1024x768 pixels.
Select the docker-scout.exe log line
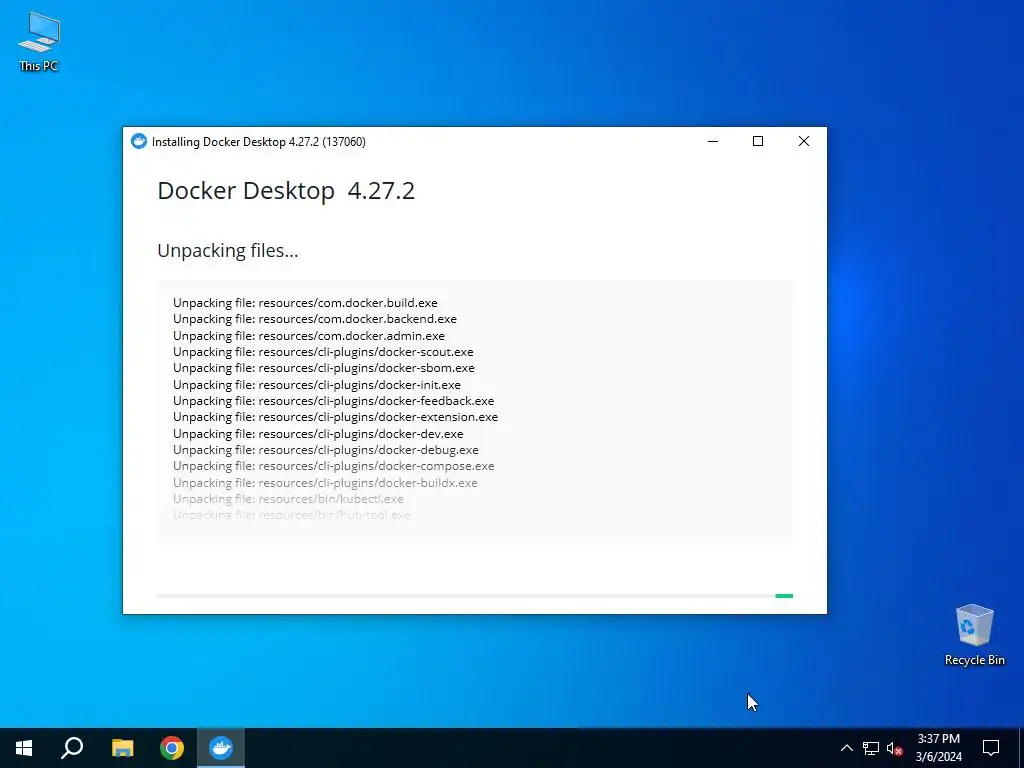(x=323, y=351)
